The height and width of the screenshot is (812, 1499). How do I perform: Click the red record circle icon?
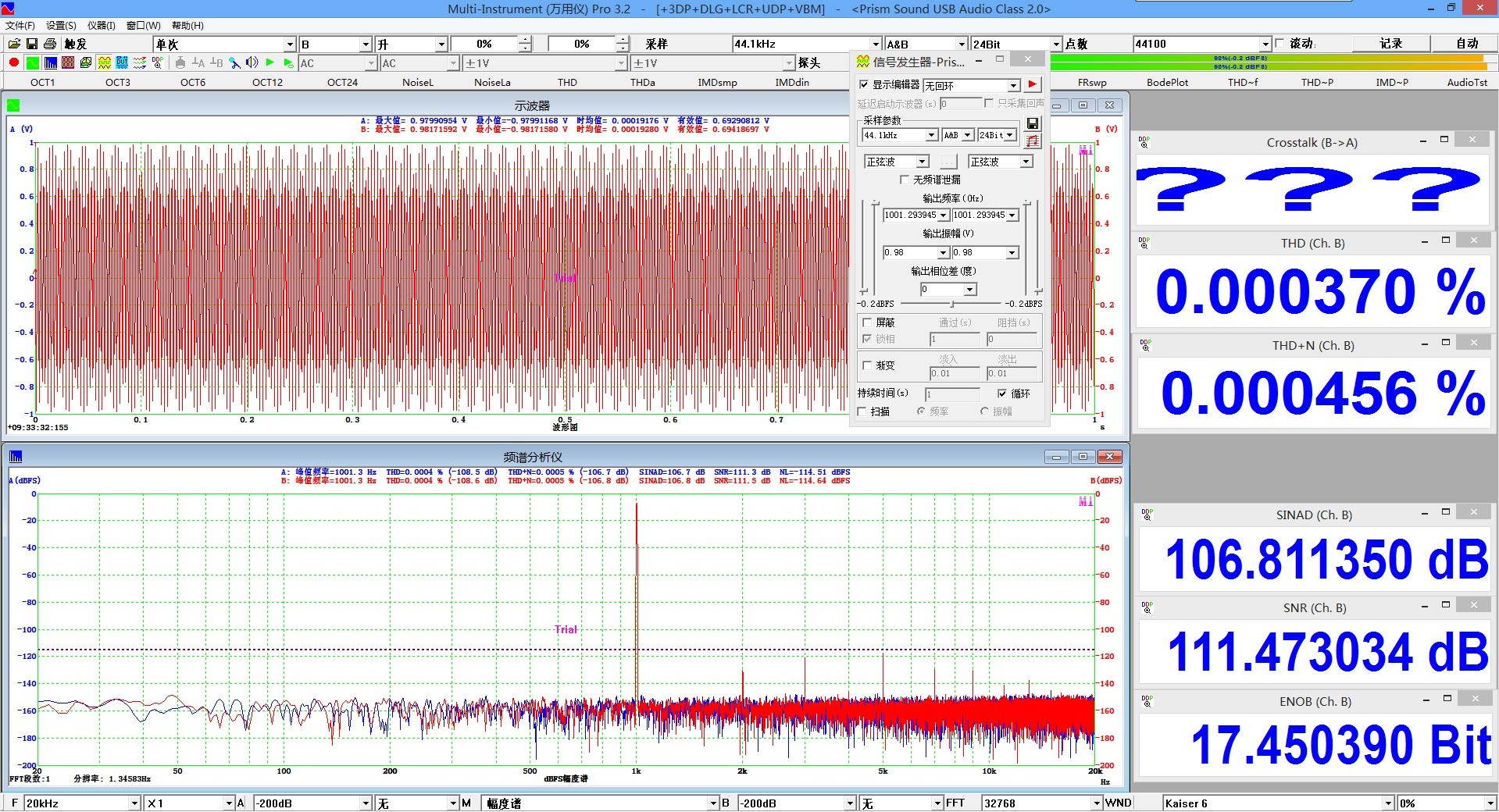coord(14,63)
